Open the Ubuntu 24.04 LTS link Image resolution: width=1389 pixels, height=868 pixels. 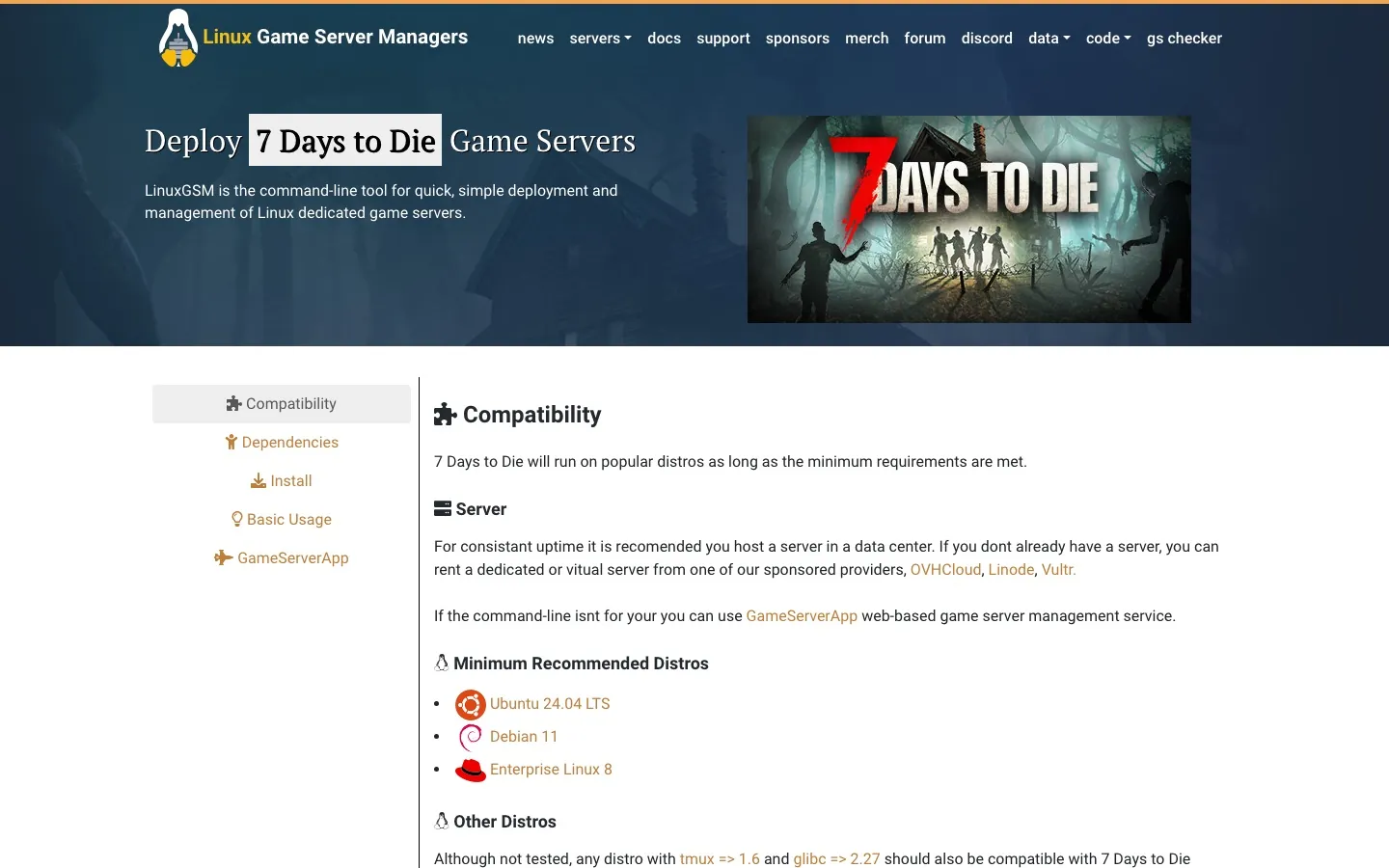pyautogui.click(x=550, y=704)
